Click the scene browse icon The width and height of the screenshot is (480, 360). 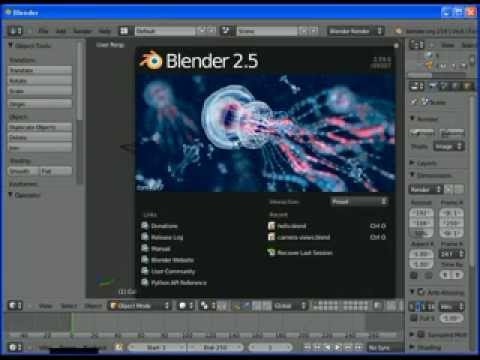(227, 31)
